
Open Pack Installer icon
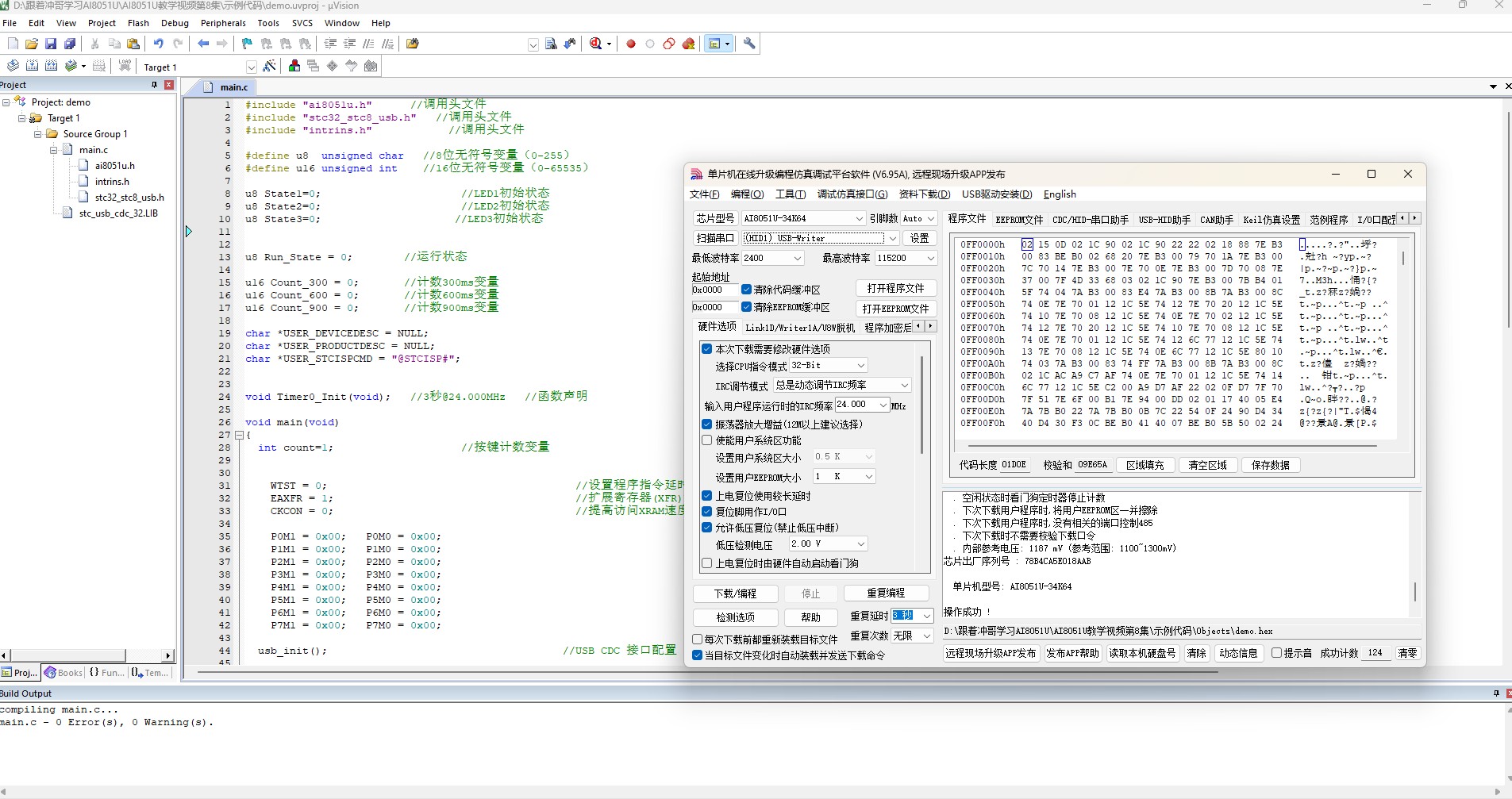click(x=371, y=66)
